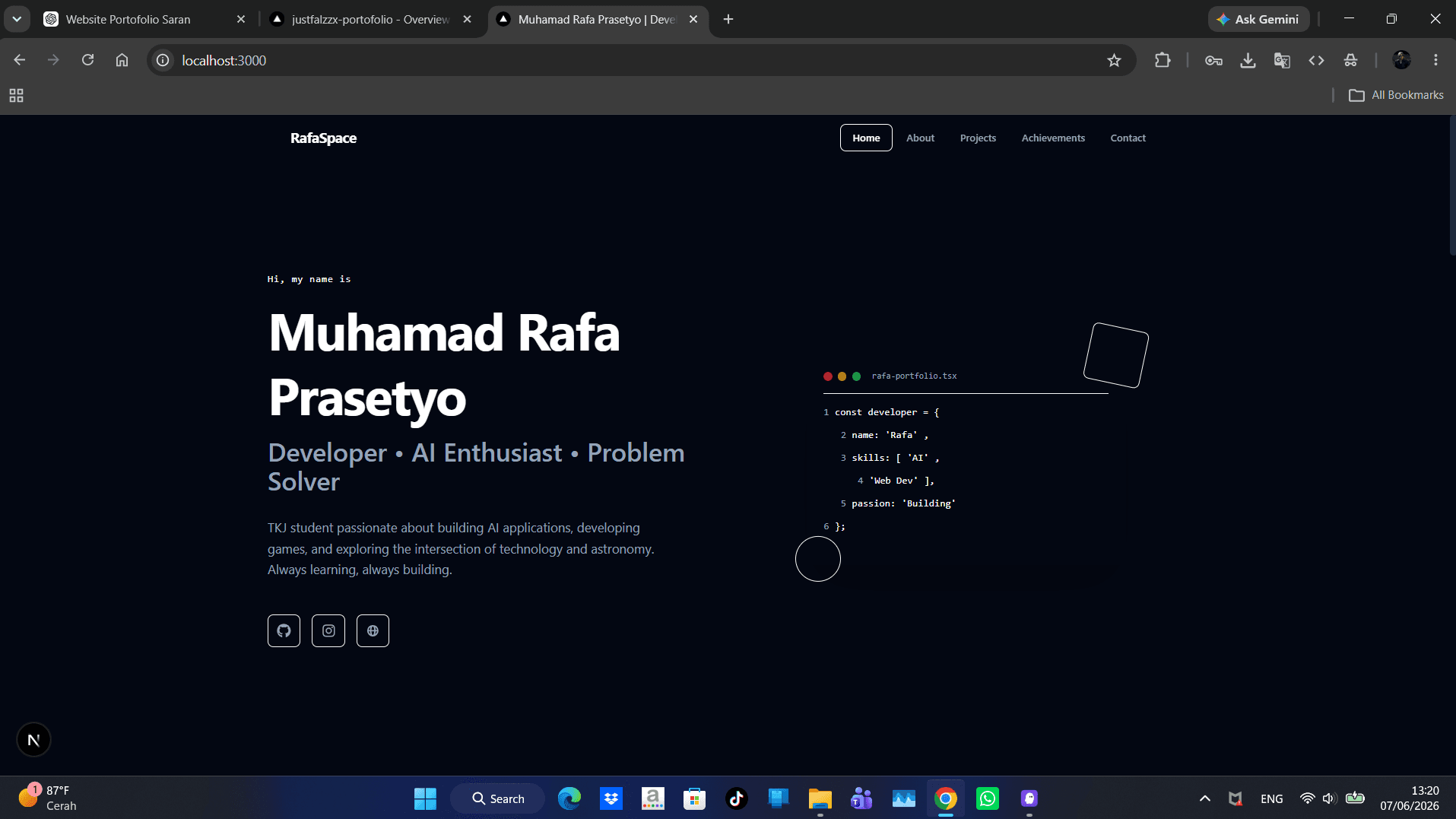The width and height of the screenshot is (1456, 819).
Task: Open Dropbox from the taskbar
Action: click(x=611, y=798)
